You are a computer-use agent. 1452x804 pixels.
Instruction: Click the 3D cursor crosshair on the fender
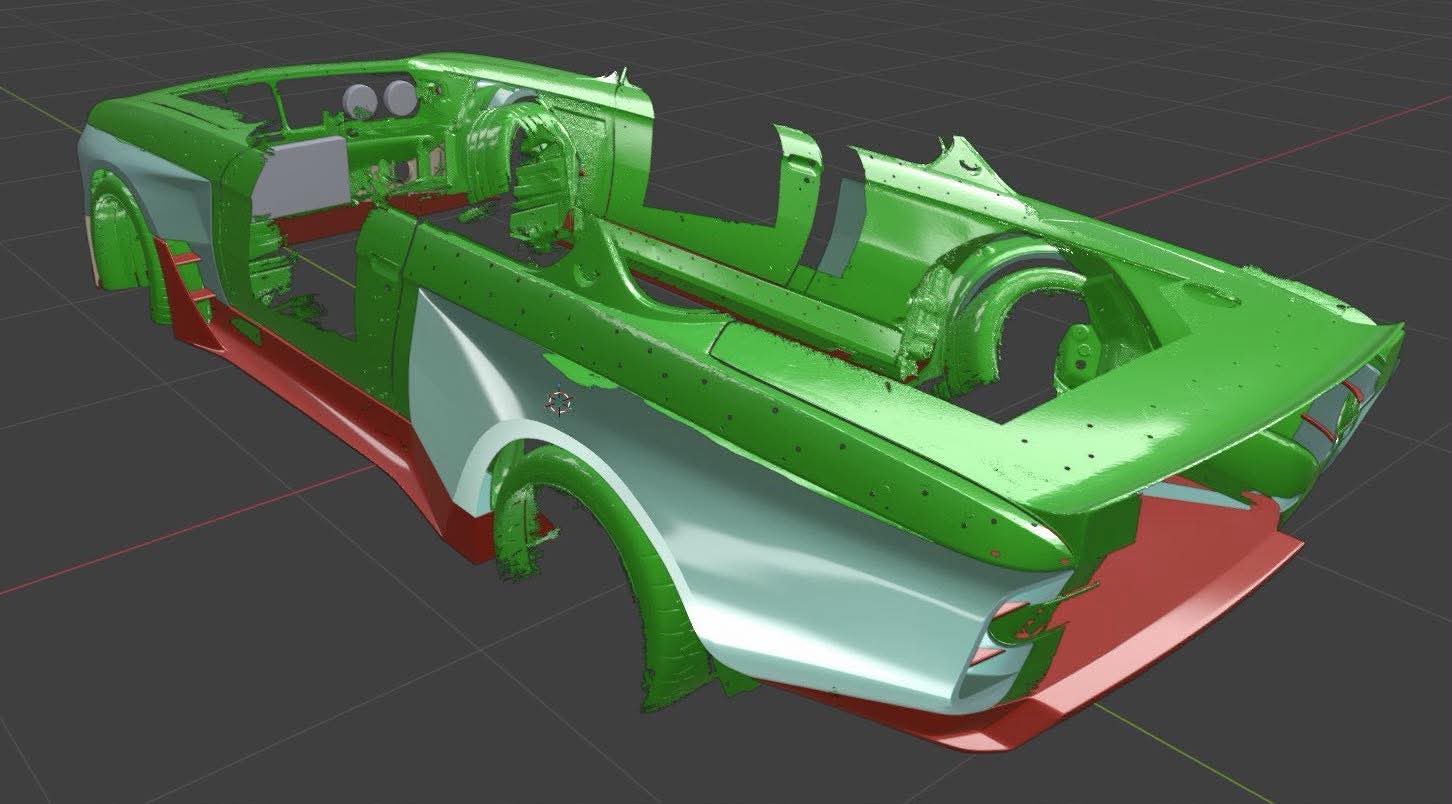(x=558, y=403)
